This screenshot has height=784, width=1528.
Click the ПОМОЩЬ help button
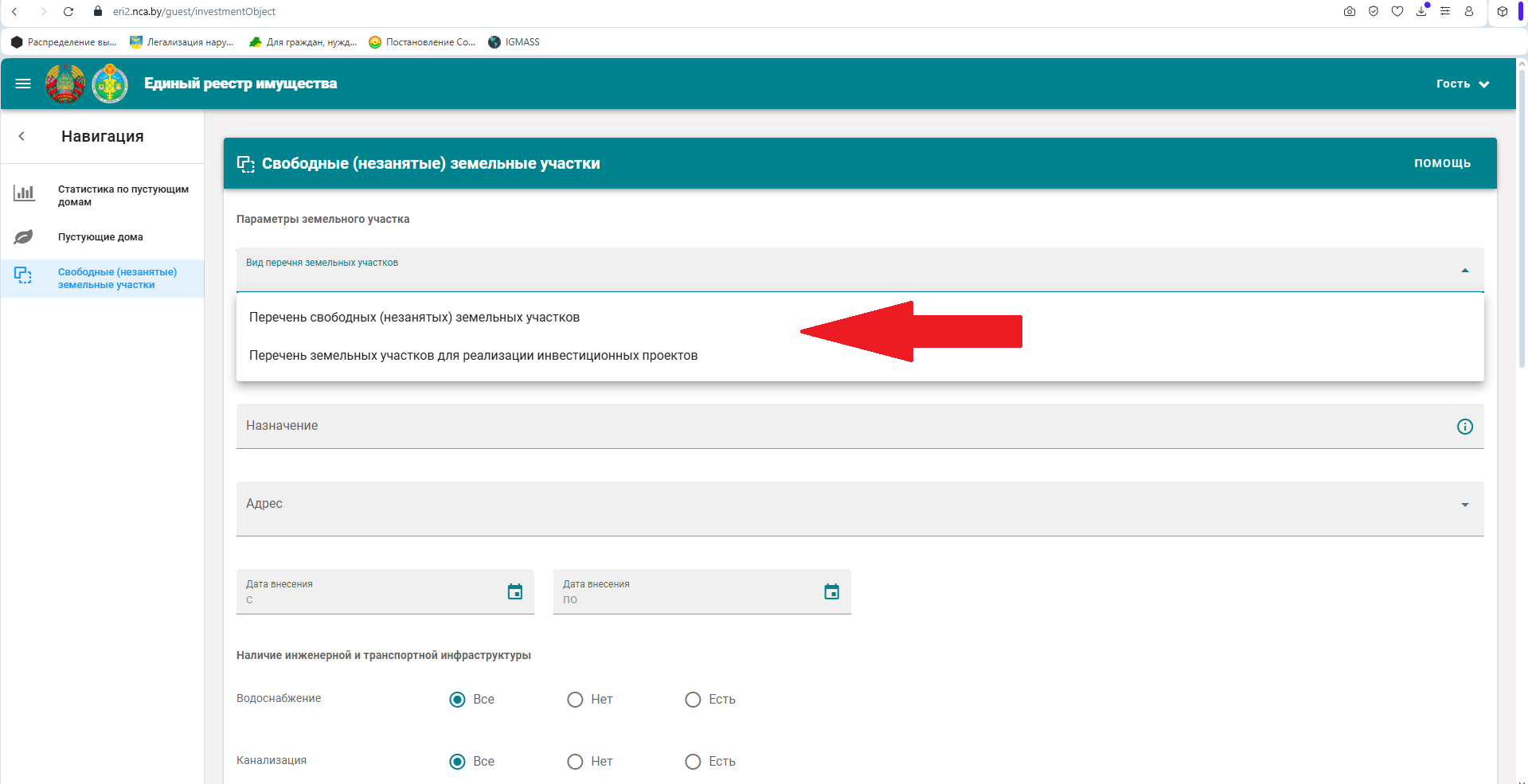[1442, 163]
